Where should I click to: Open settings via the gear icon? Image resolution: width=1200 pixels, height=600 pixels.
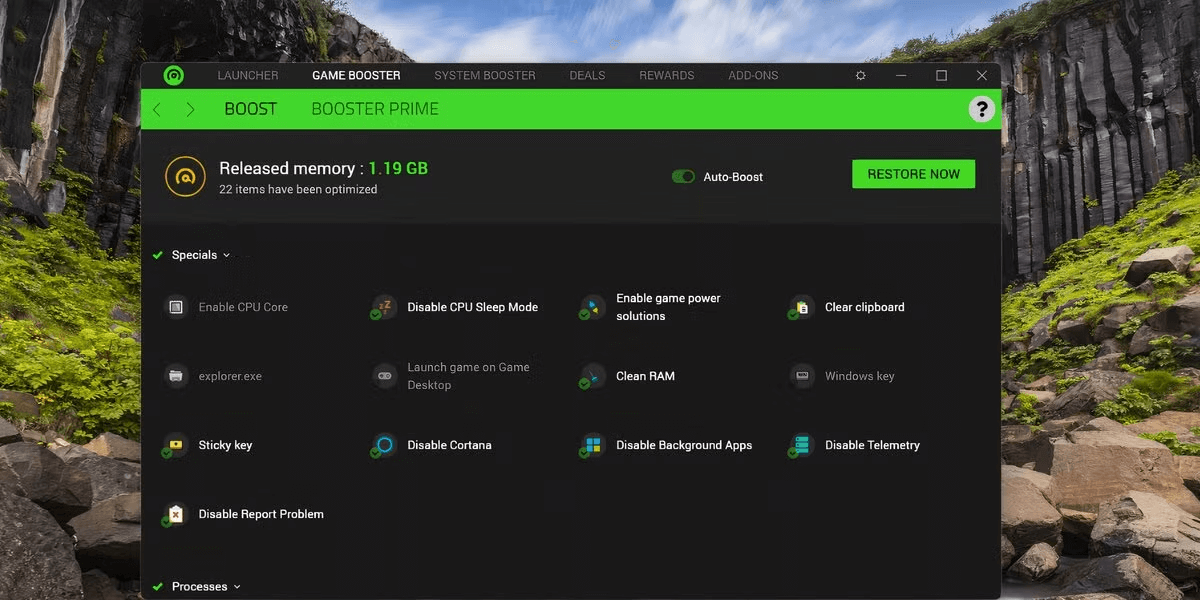coord(861,76)
